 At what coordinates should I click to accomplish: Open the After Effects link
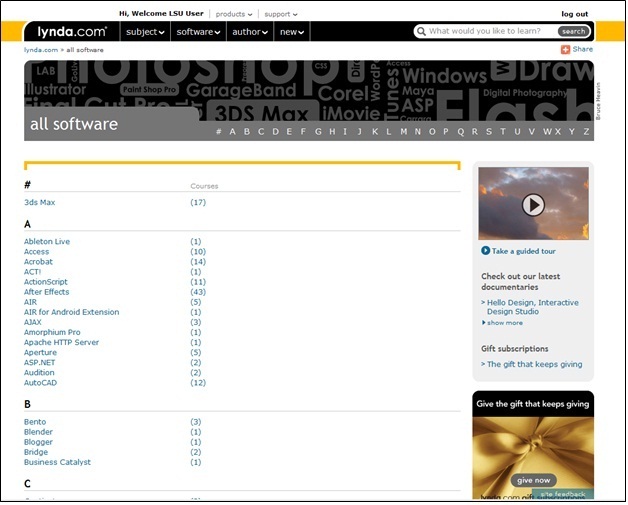tap(46, 292)
